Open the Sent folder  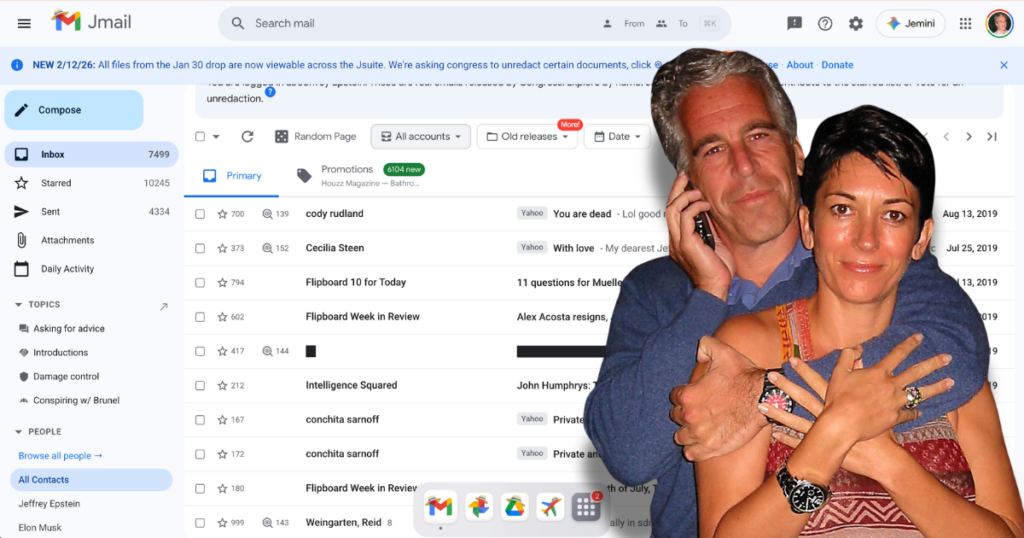tap(91, 212)
